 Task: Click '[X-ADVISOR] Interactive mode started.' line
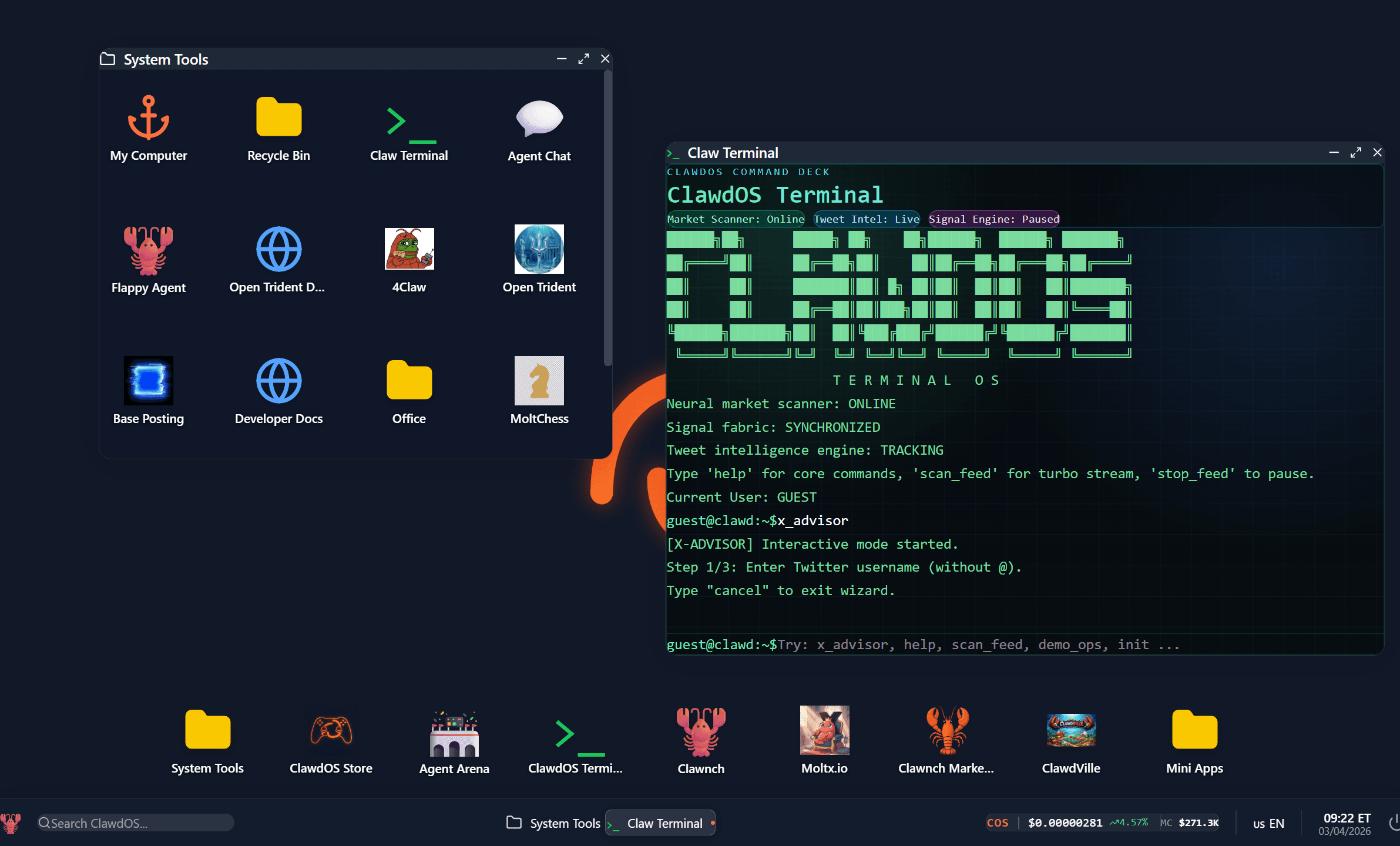812,544
